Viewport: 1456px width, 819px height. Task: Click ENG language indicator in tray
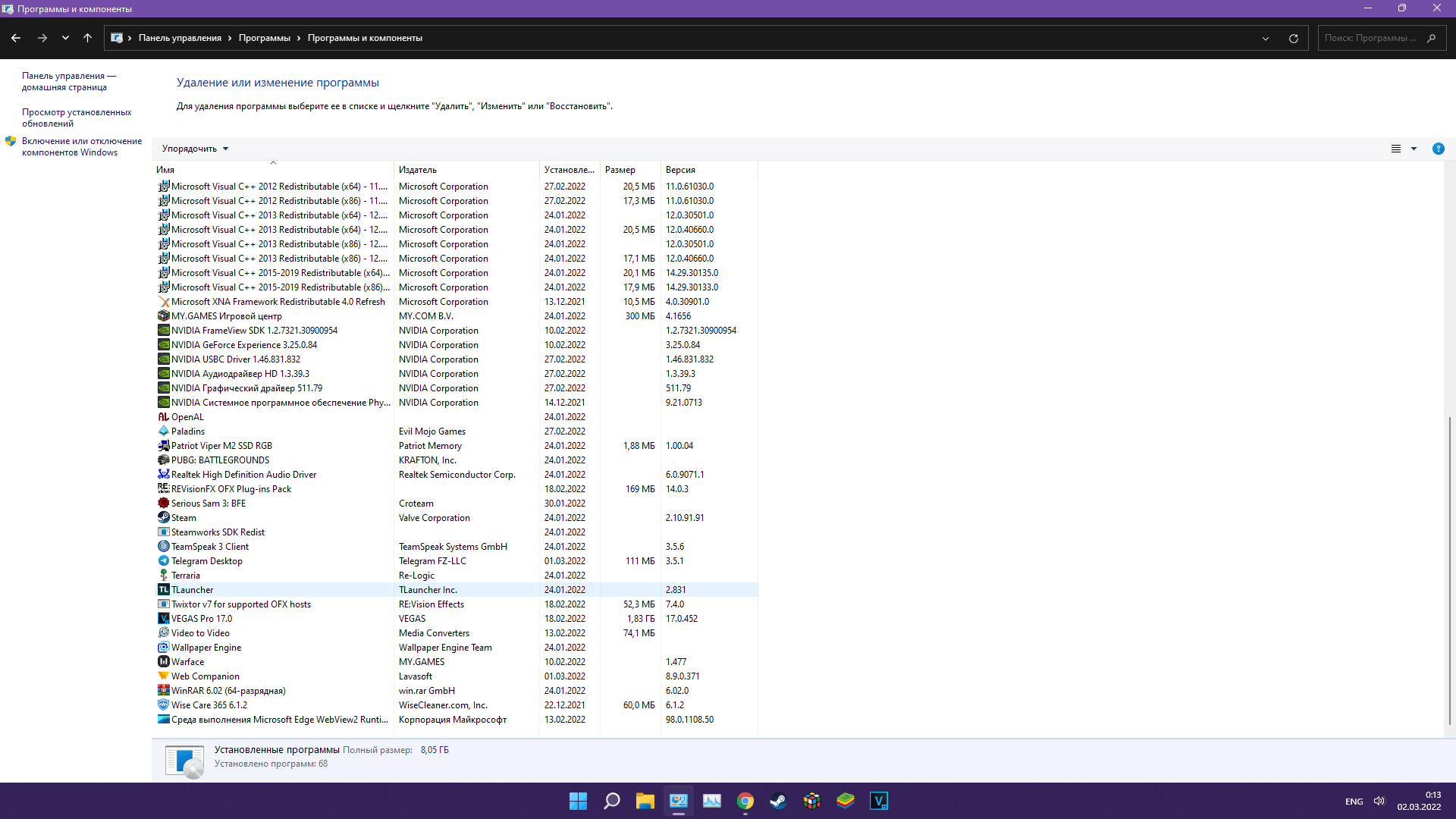coord(1354,802)
